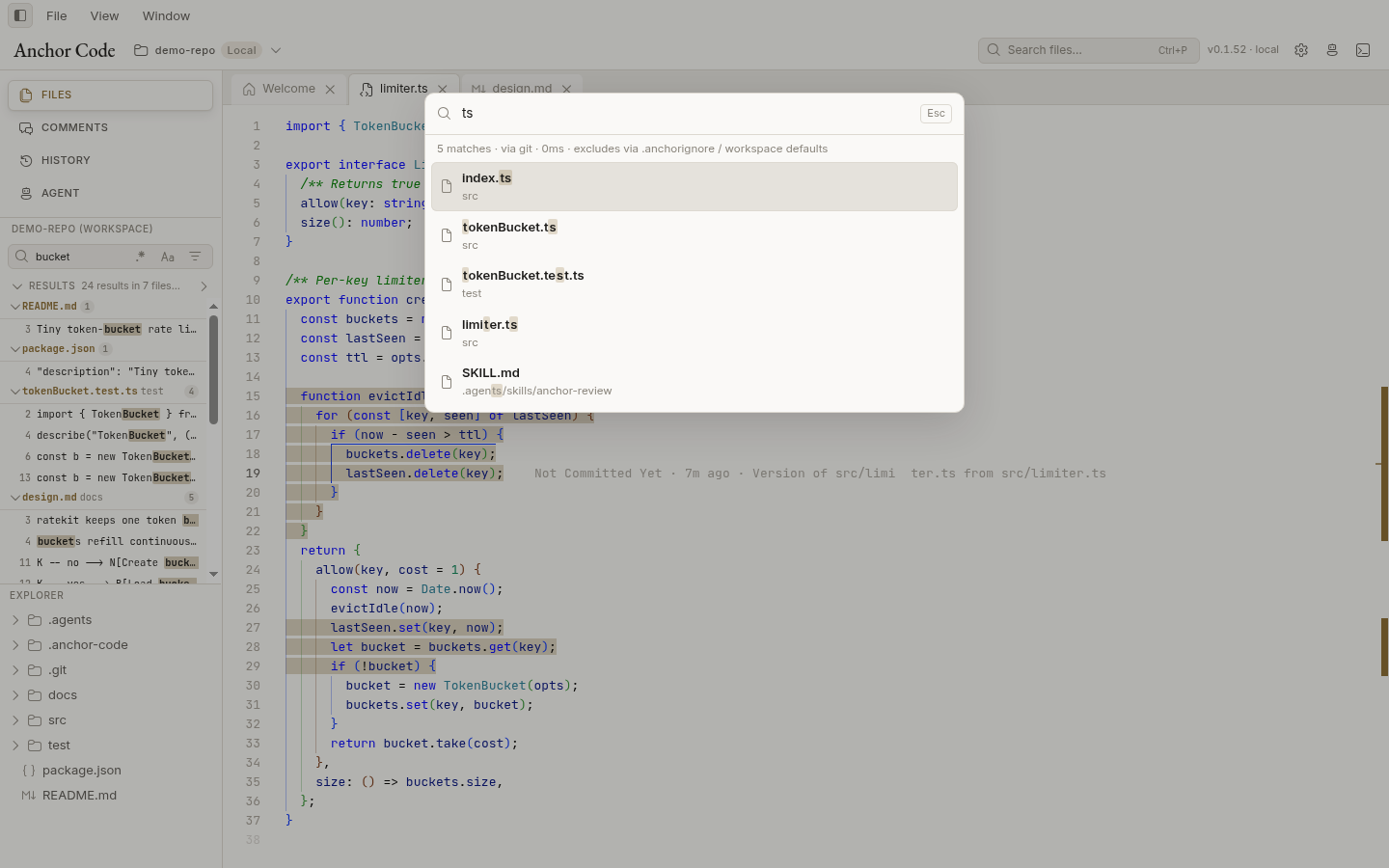Expand the src folder in Explorer

(x=15, y=720)
